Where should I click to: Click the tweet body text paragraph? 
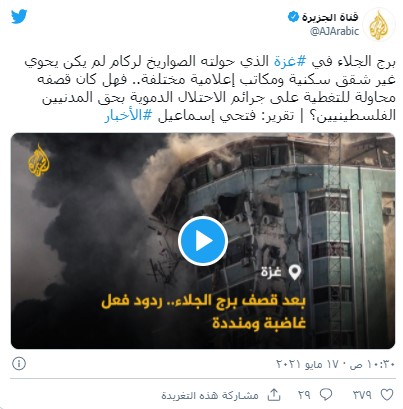coord(210,89)
